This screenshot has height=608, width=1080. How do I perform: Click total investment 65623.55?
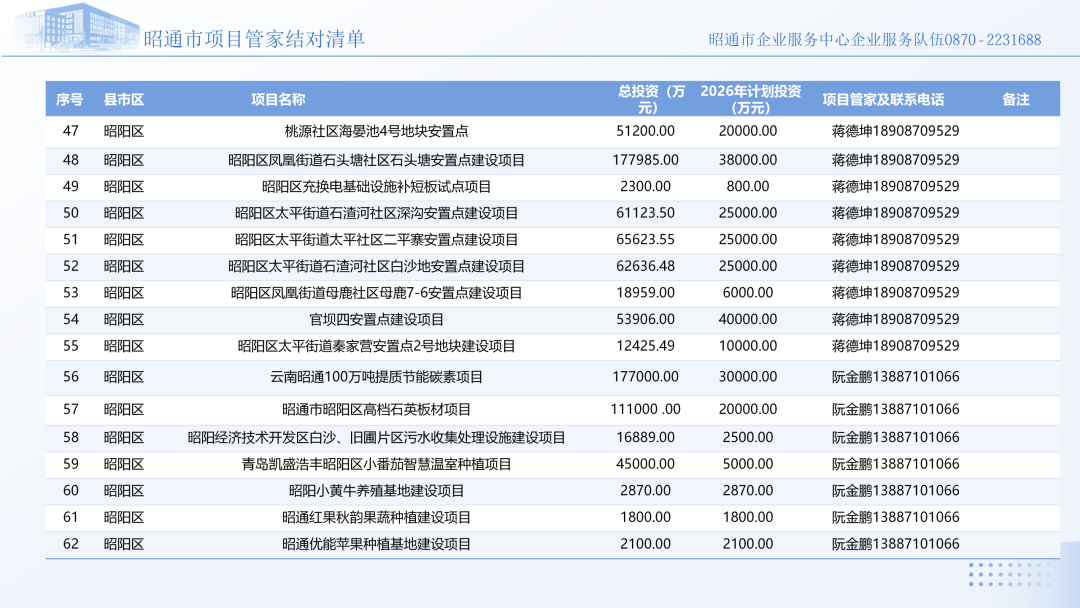click(x=645, y=240)
